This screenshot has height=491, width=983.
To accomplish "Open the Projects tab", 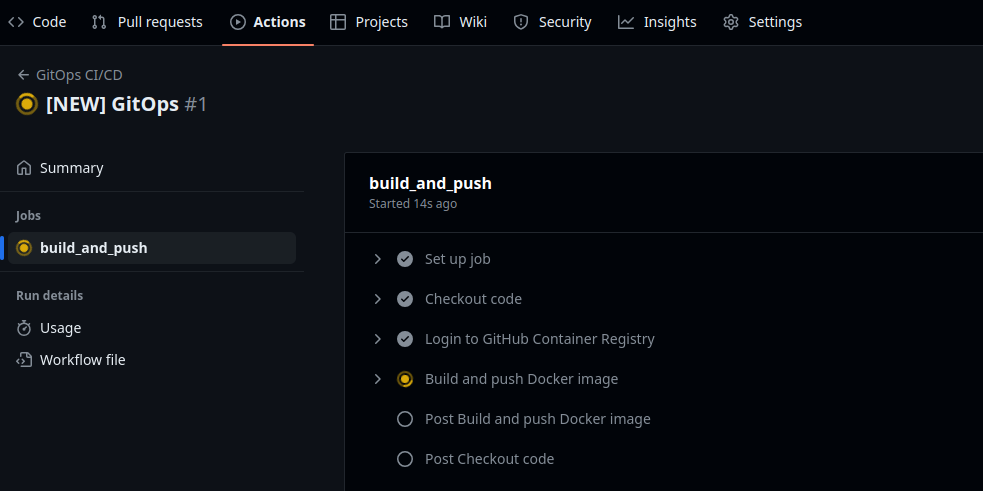I will tap(369, 22).
